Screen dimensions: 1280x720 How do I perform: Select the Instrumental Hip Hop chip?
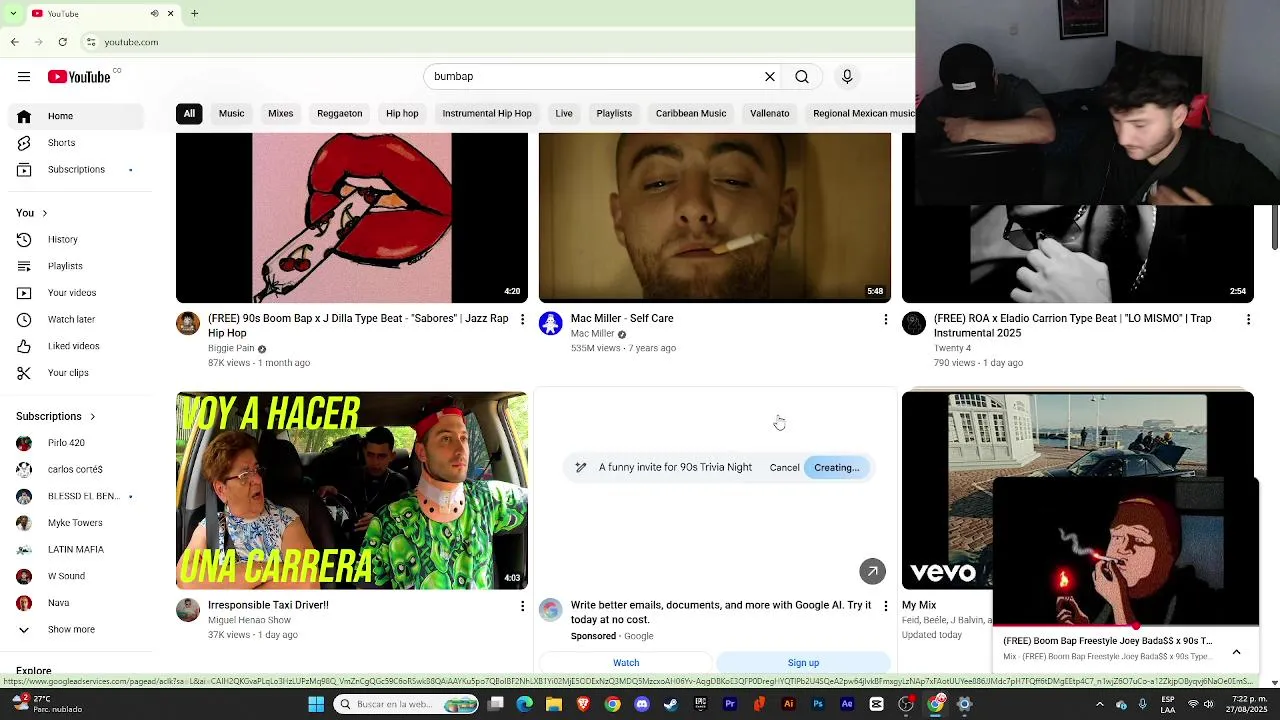pyautogui.click(x=487, y=113)
